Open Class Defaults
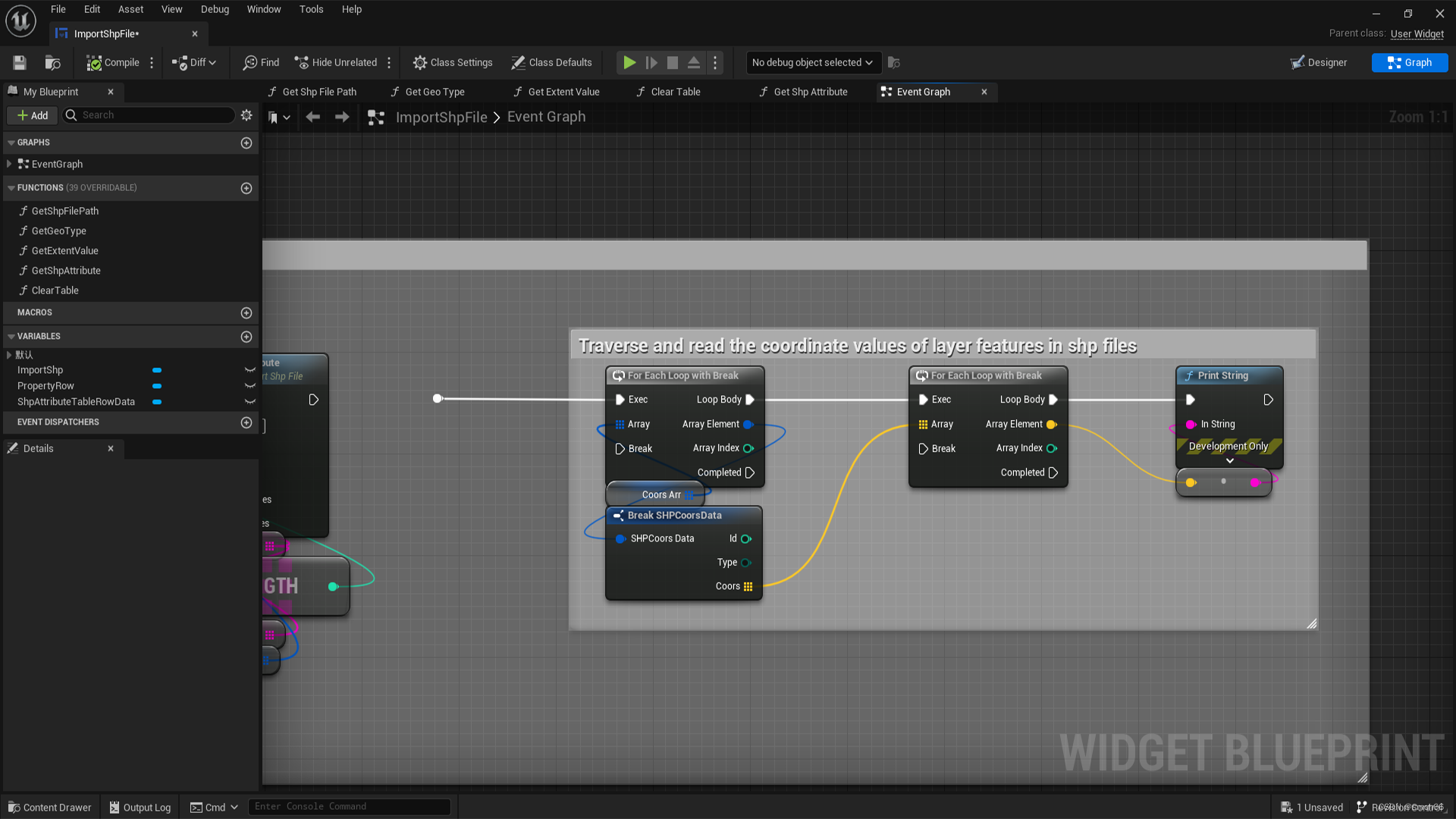The height and width of the screenshot is (819, 1456). coord(551,63)
